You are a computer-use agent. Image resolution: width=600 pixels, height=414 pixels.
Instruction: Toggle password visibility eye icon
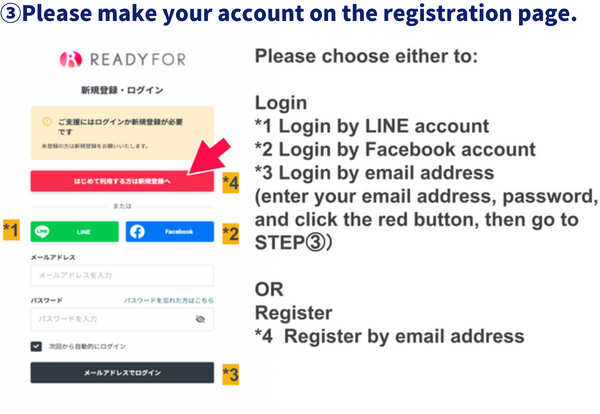coord(200,319)
